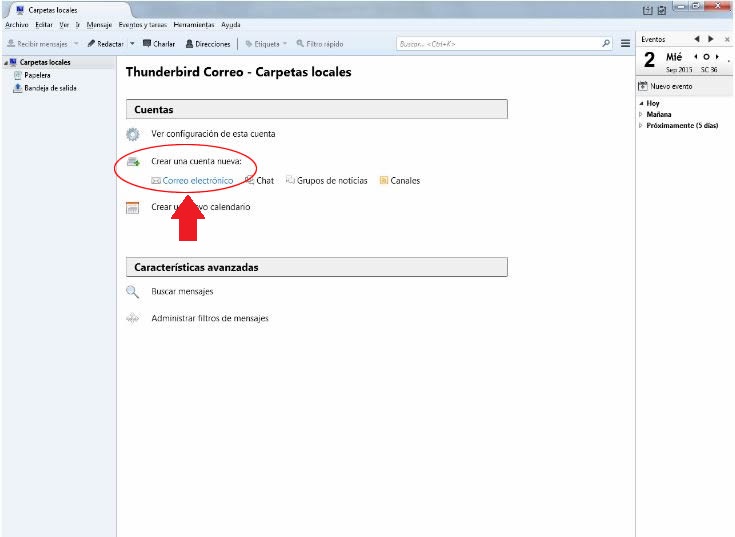Screen dimensions: 735x537
Task: Click Nuevo evento button
Action: [x=666, y=86]
